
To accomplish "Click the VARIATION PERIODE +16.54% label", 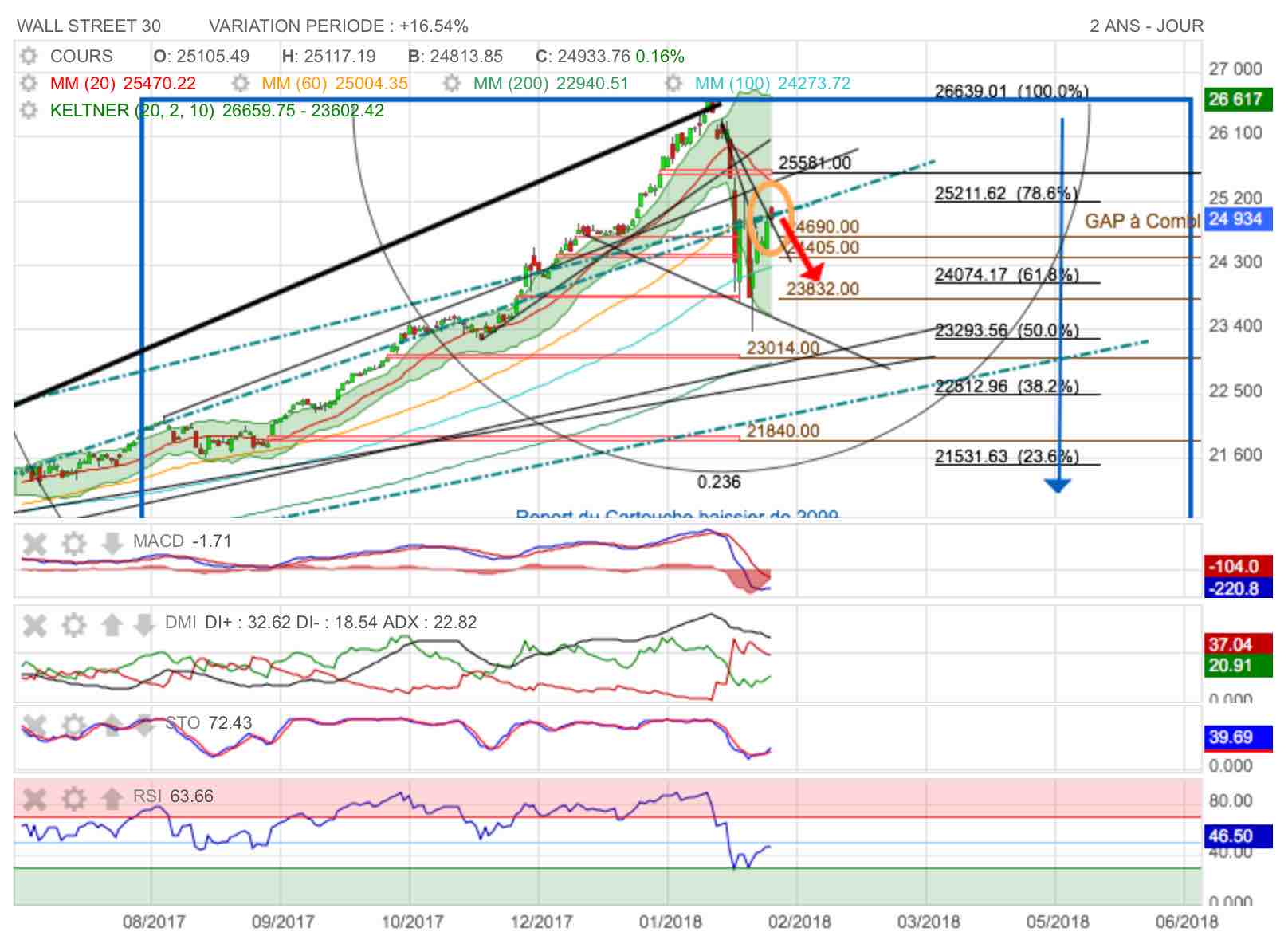I will [339, 26].
